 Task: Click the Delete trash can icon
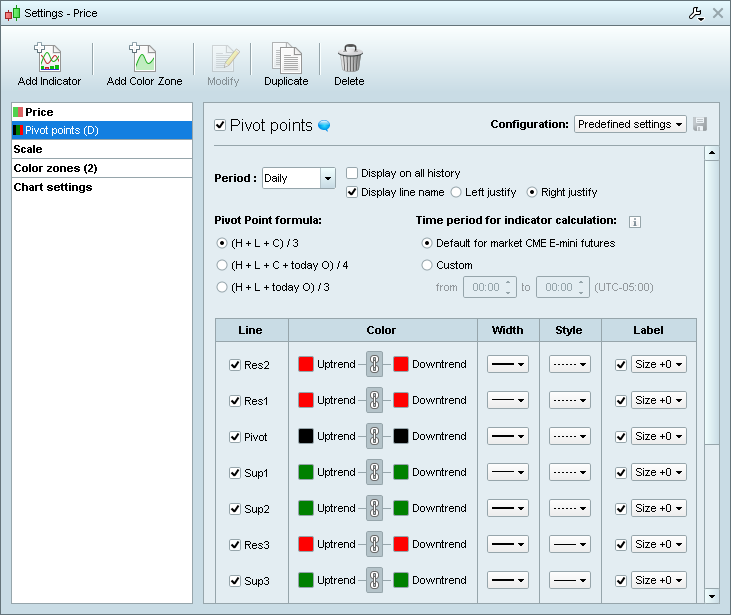(x=349, y=59)
